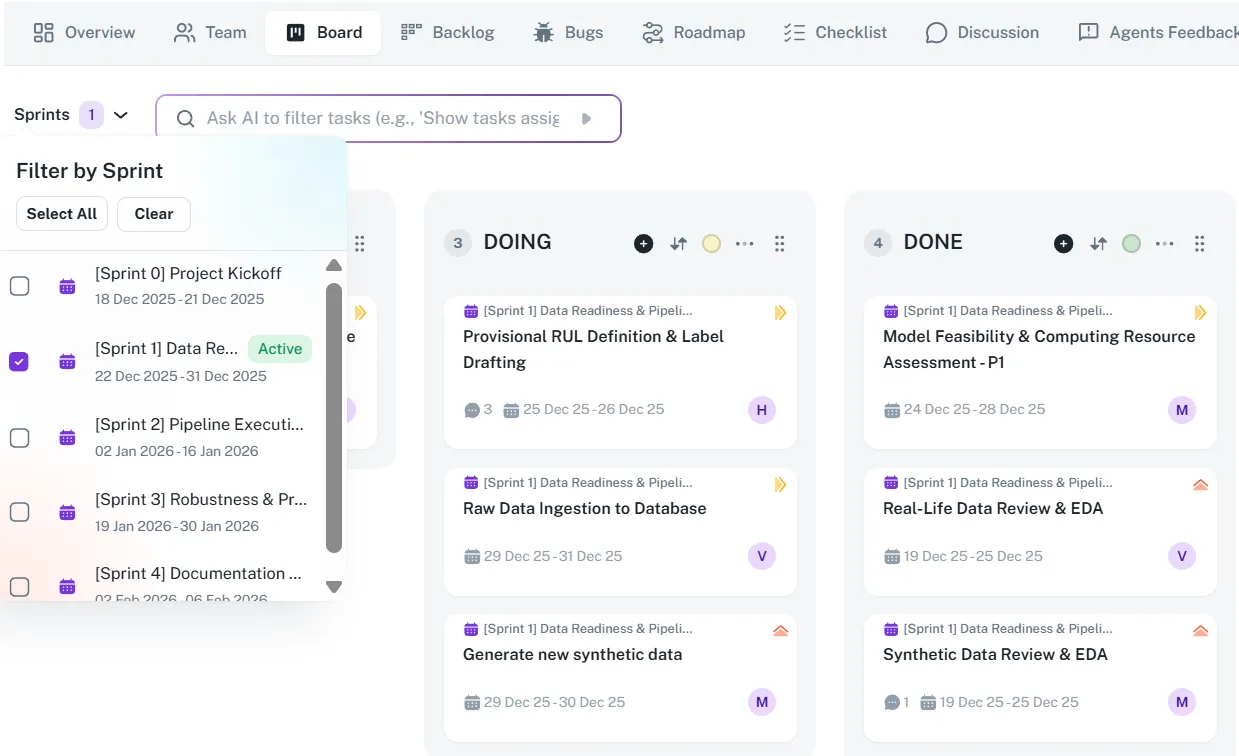Click the drag handle icon in DONE column

(x=1199, y=243)
